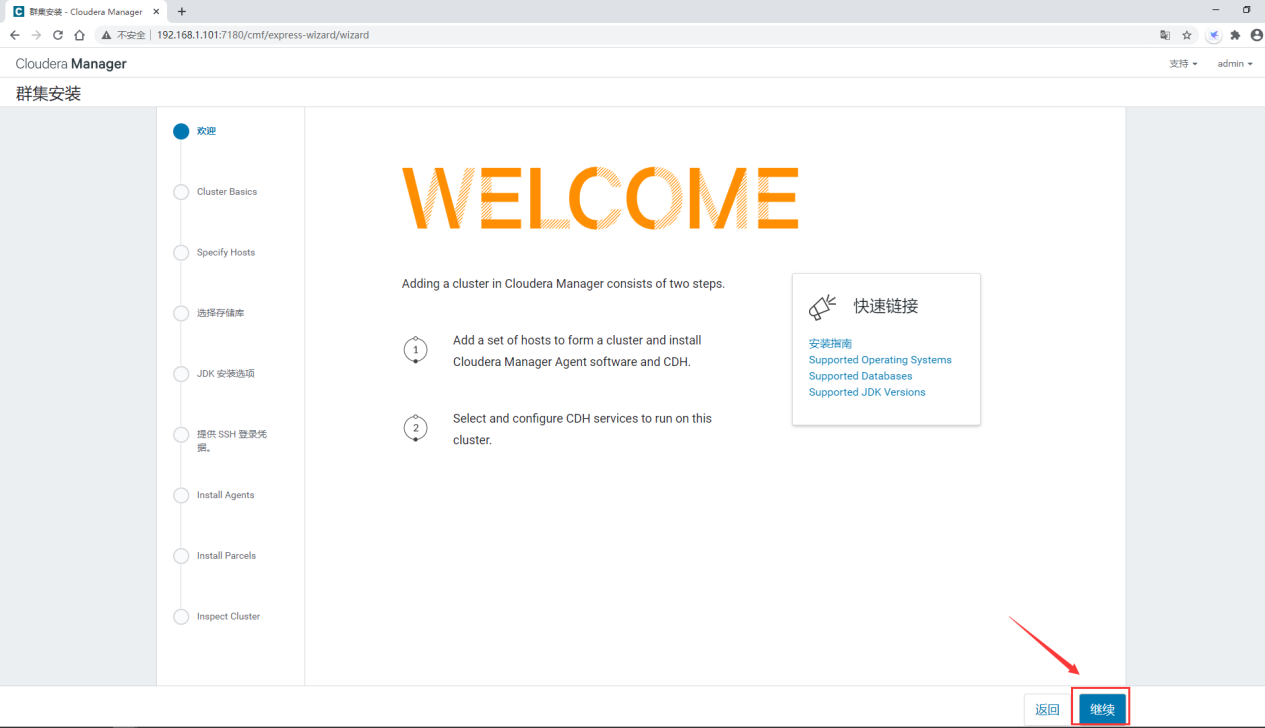
Task: Select the JDK 安装选项 step
Action: coord(215,374)
